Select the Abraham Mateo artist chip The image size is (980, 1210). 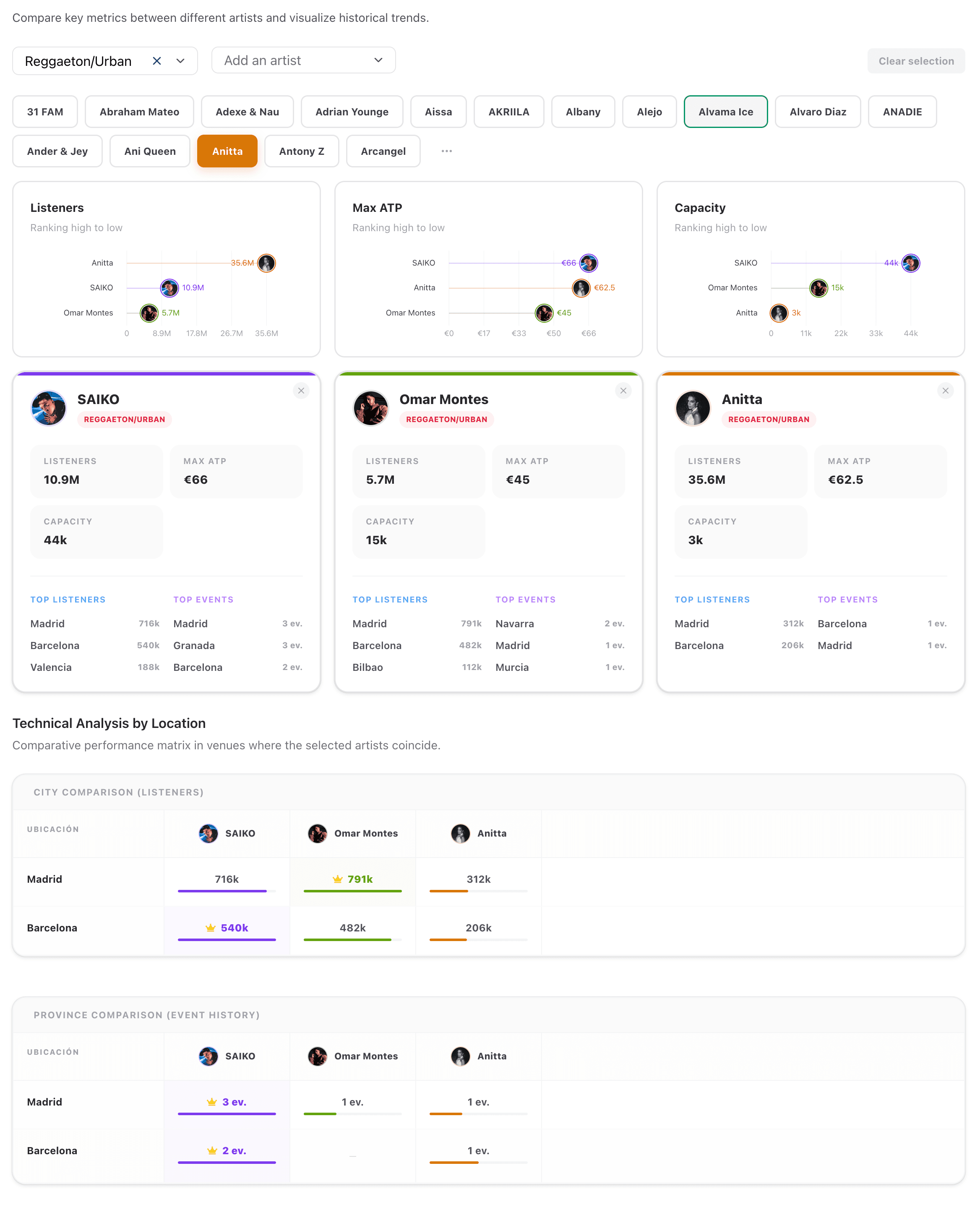(139, 112)
